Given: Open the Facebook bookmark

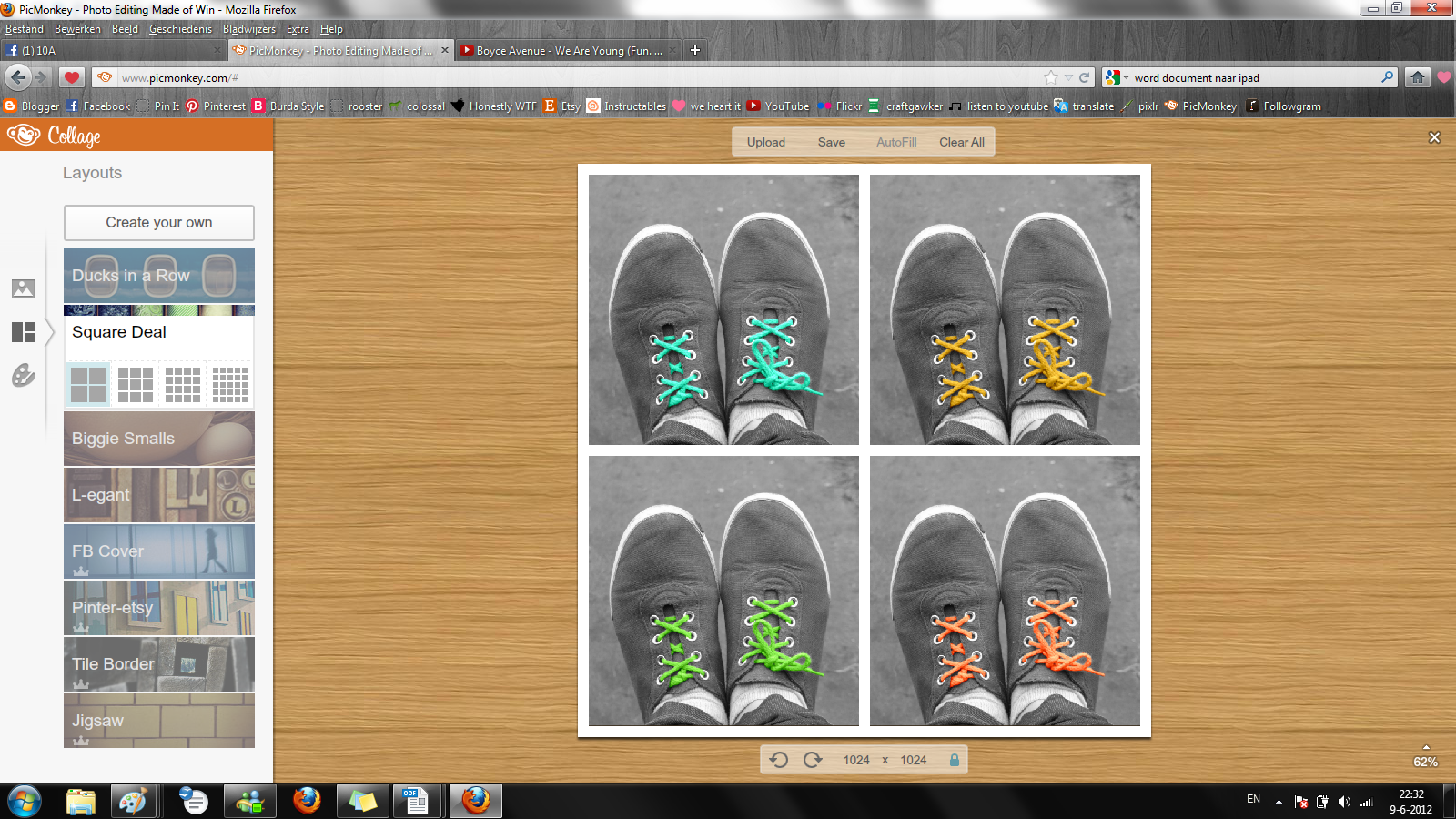Looking at the screenshot, I should (x=98, y=106).
